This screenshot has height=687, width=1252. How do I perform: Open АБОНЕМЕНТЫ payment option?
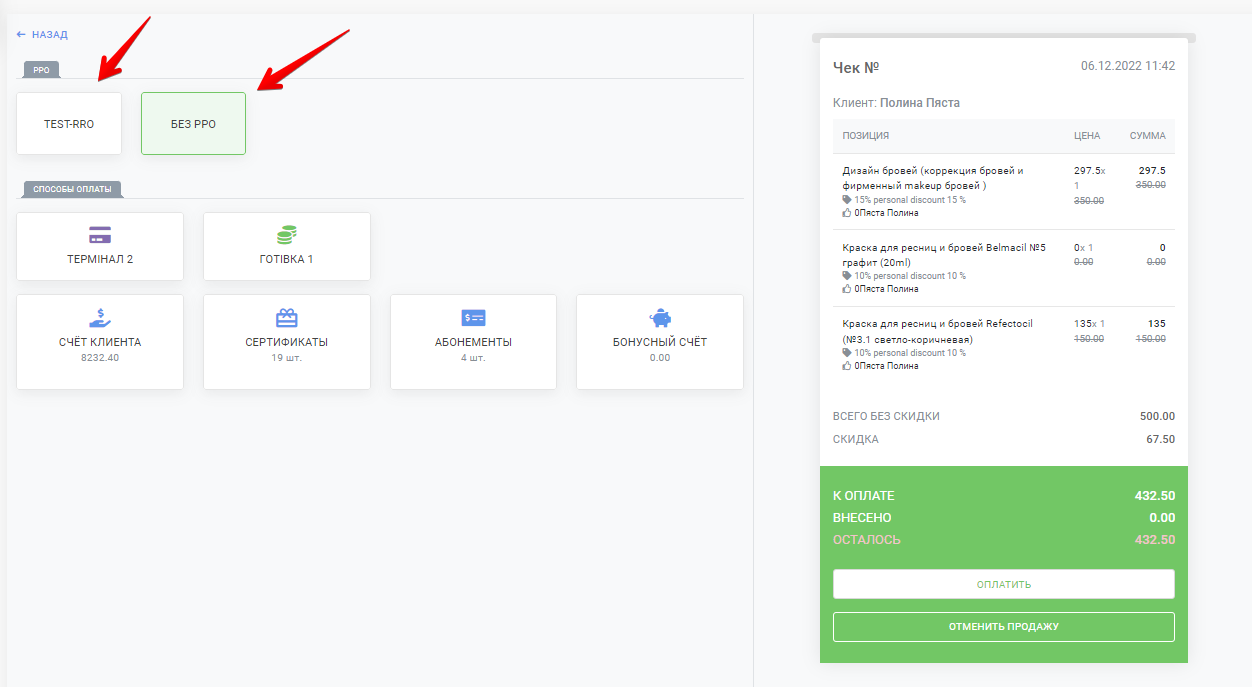[473, 341]
